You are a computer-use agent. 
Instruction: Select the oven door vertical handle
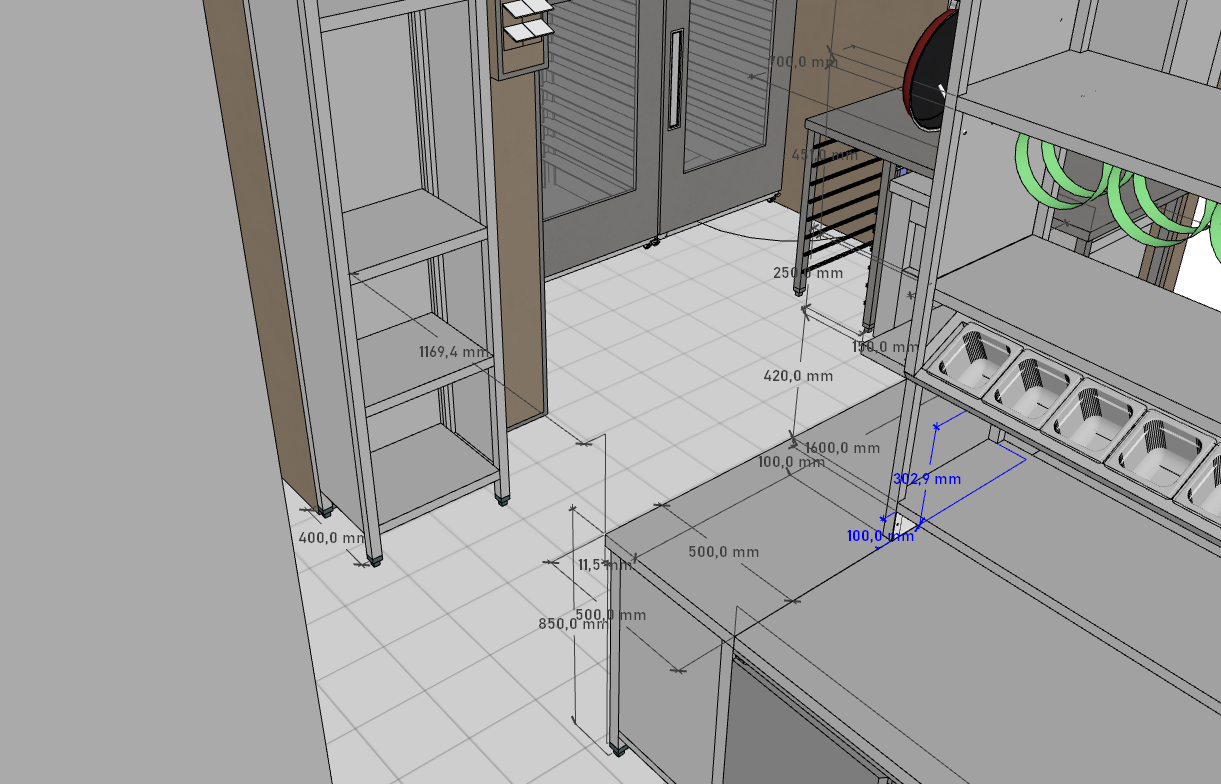click(x=677, y=79)
